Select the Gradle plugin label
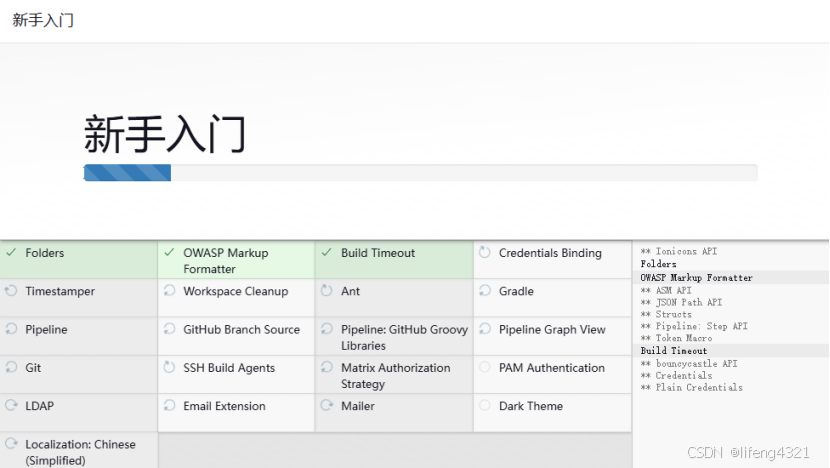830x468 pixels. [516, 291]
